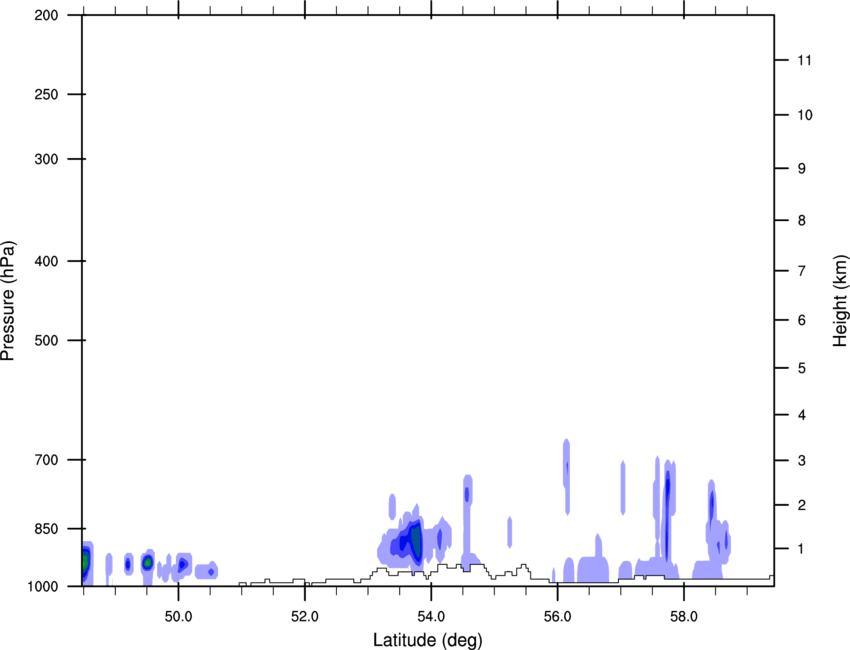Pick the 8 km height label
The width and height of the screenshot is (850, 650).
click(802, 220)
